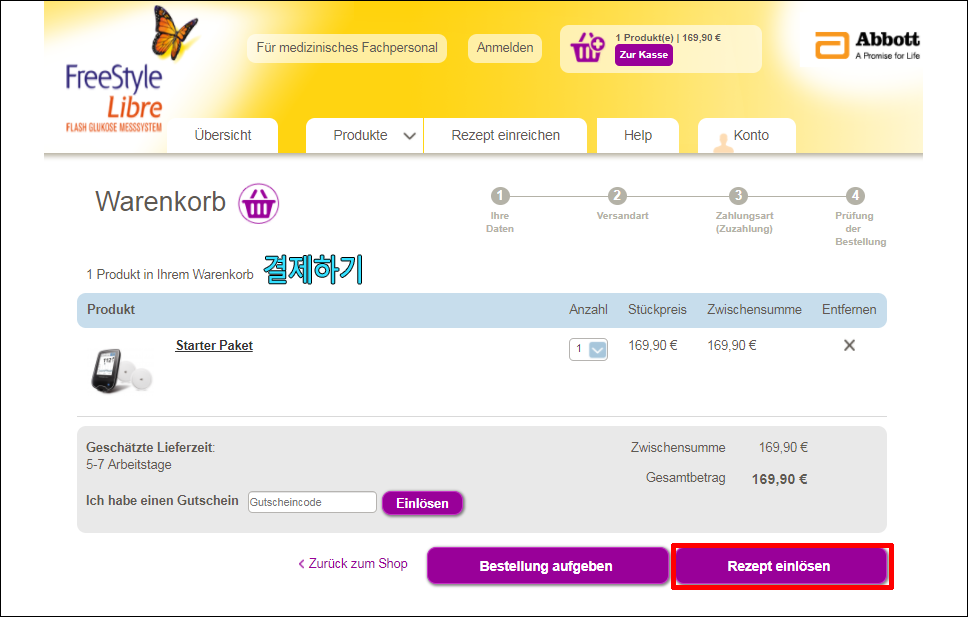The height and width of the screenshot is (617, 968).
Task: Click the Zwischensumme column header
Action: 754,309
